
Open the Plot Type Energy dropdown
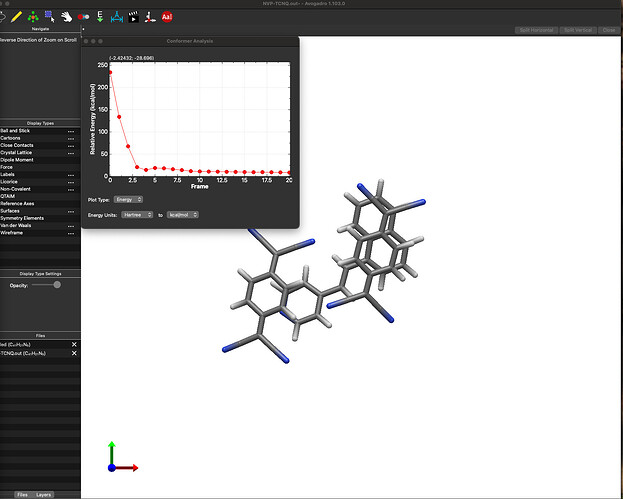[129, 199]
